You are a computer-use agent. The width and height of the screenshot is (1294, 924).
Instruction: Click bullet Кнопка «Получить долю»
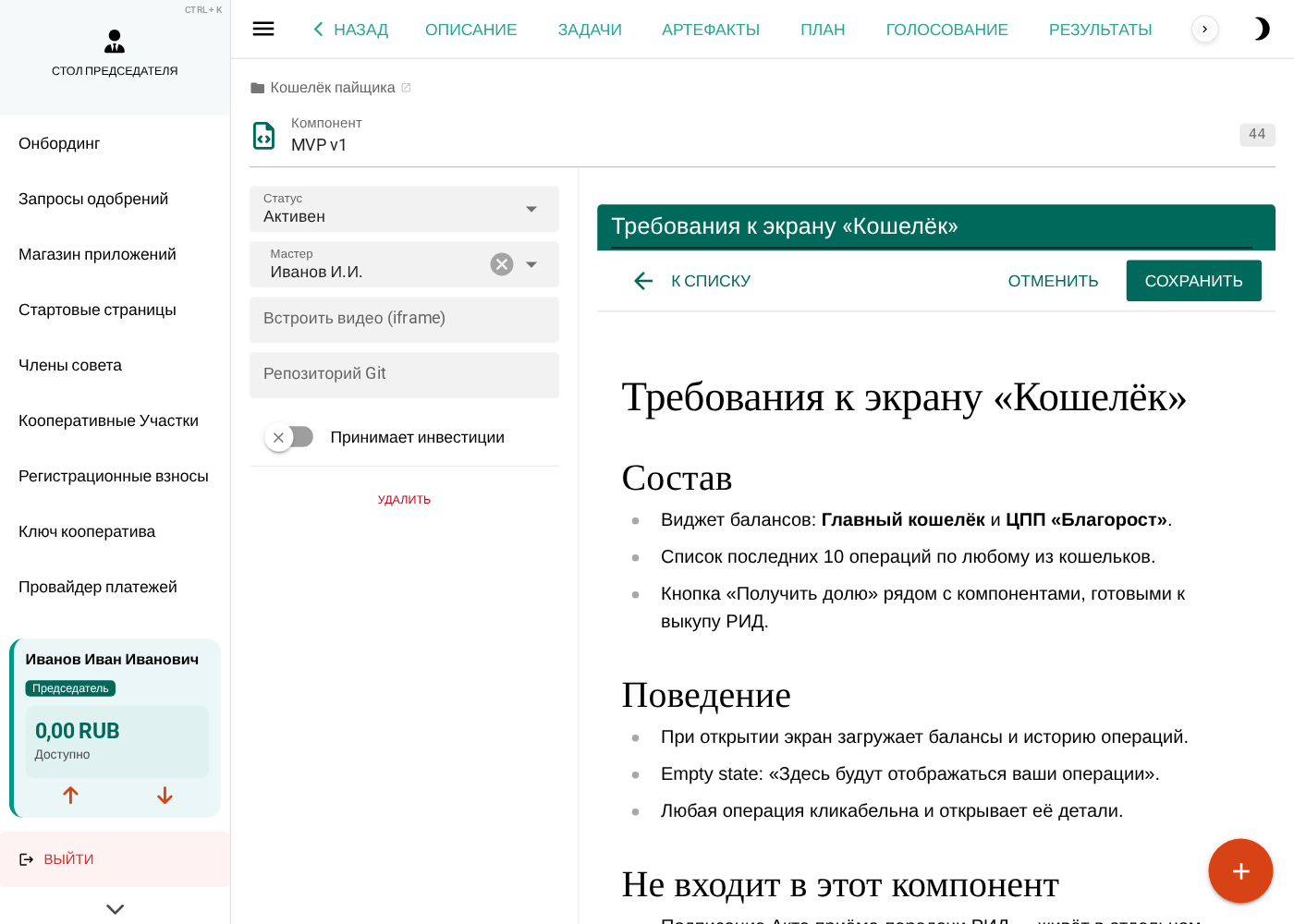[x=922, y=607]
